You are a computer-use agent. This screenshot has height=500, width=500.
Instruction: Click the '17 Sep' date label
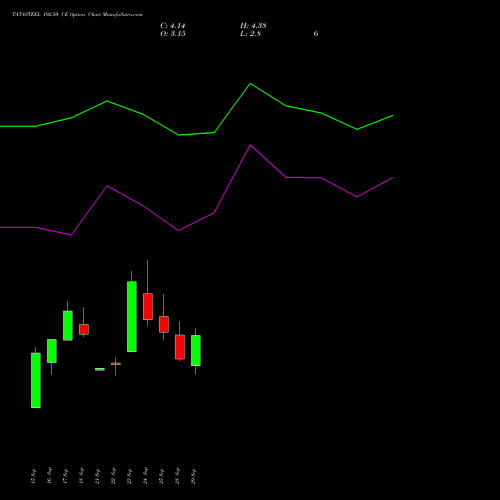coord(65,476)
